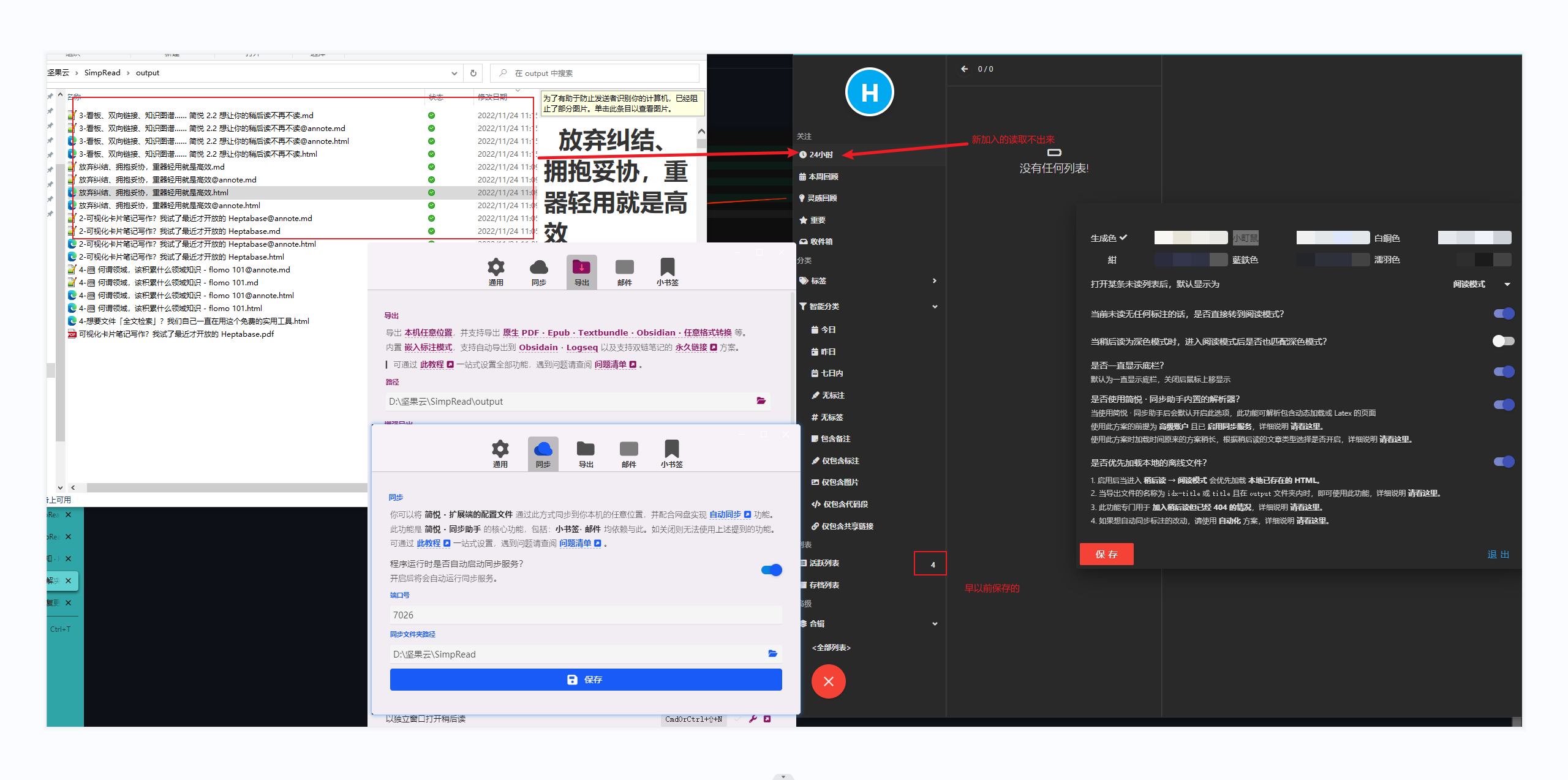Toggle auto-start sync service switch
The height and width of the screenshot is (780, 1568).
click(x=771, y=570)
